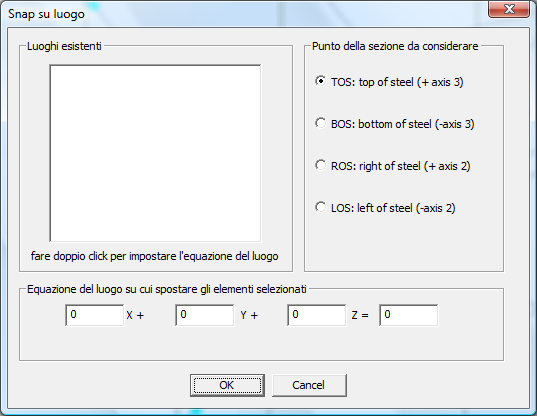
Task: Click the Snap su luogo title bar
Action: (240, 14)
